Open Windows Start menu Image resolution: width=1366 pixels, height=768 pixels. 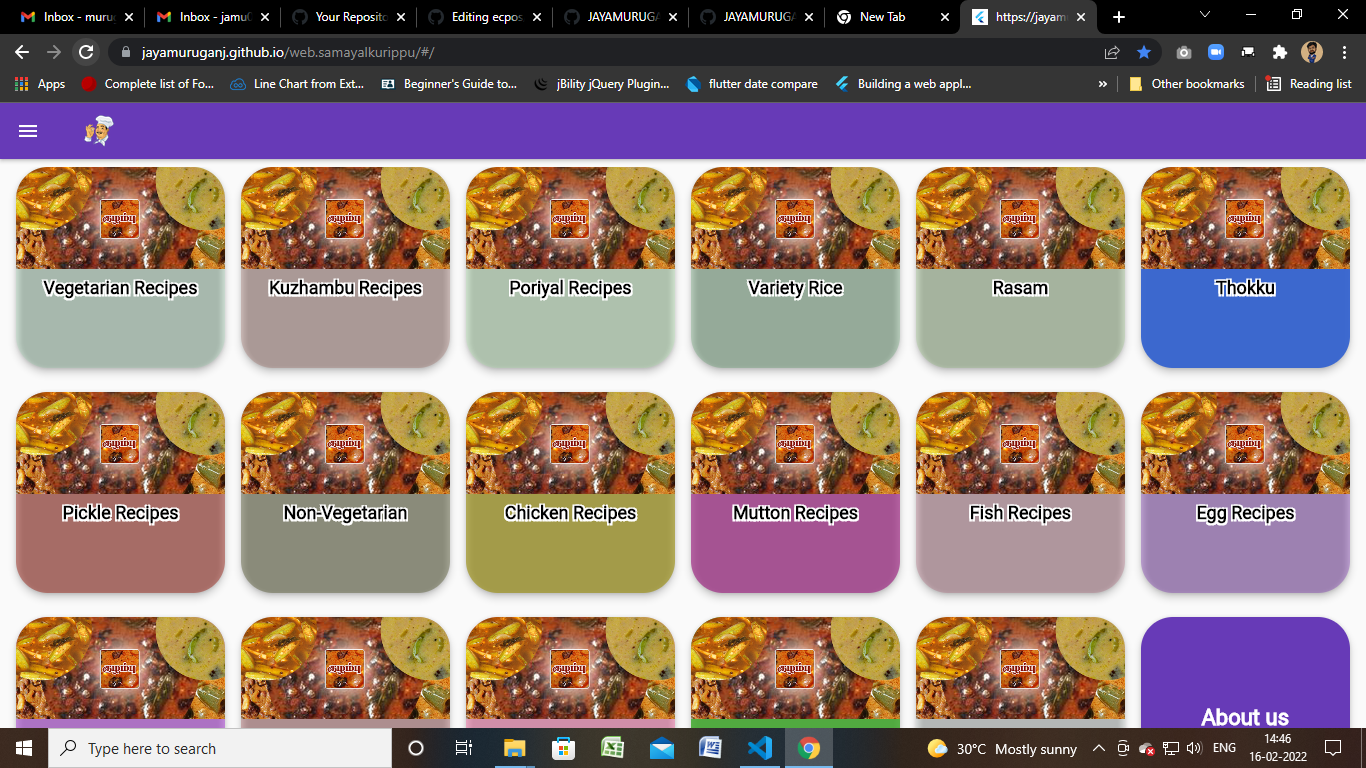click(24, 748)
